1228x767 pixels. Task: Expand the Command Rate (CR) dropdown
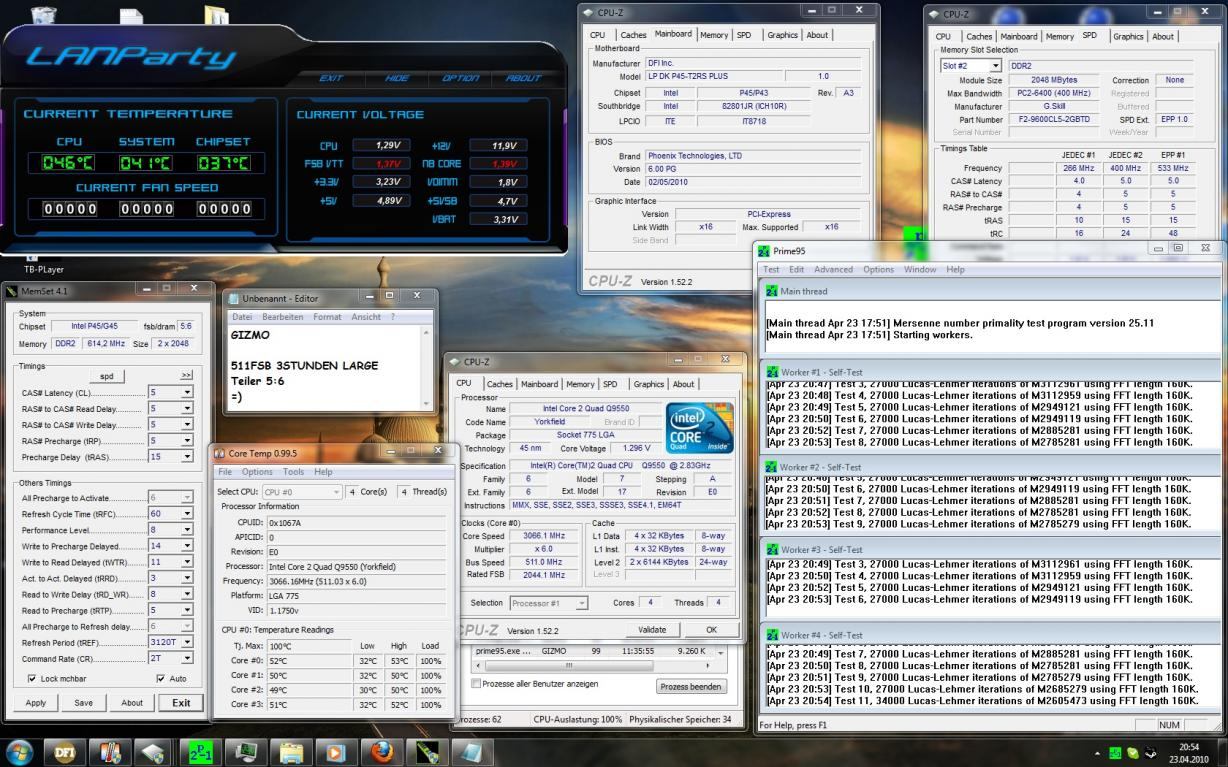187,658
